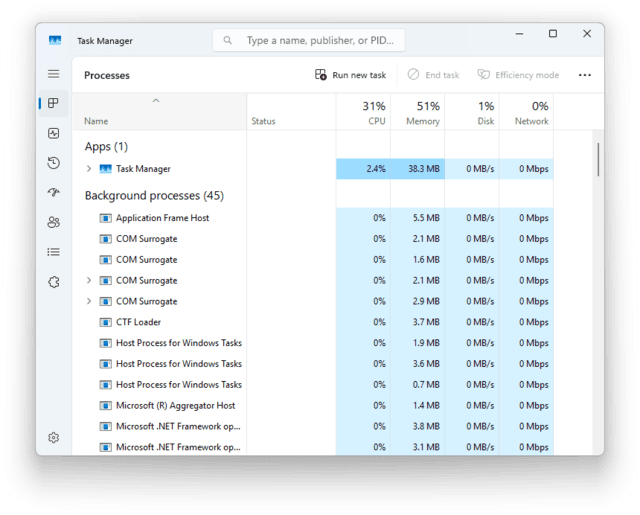Click the Apps (1) group heading

[x=106, y=147]
